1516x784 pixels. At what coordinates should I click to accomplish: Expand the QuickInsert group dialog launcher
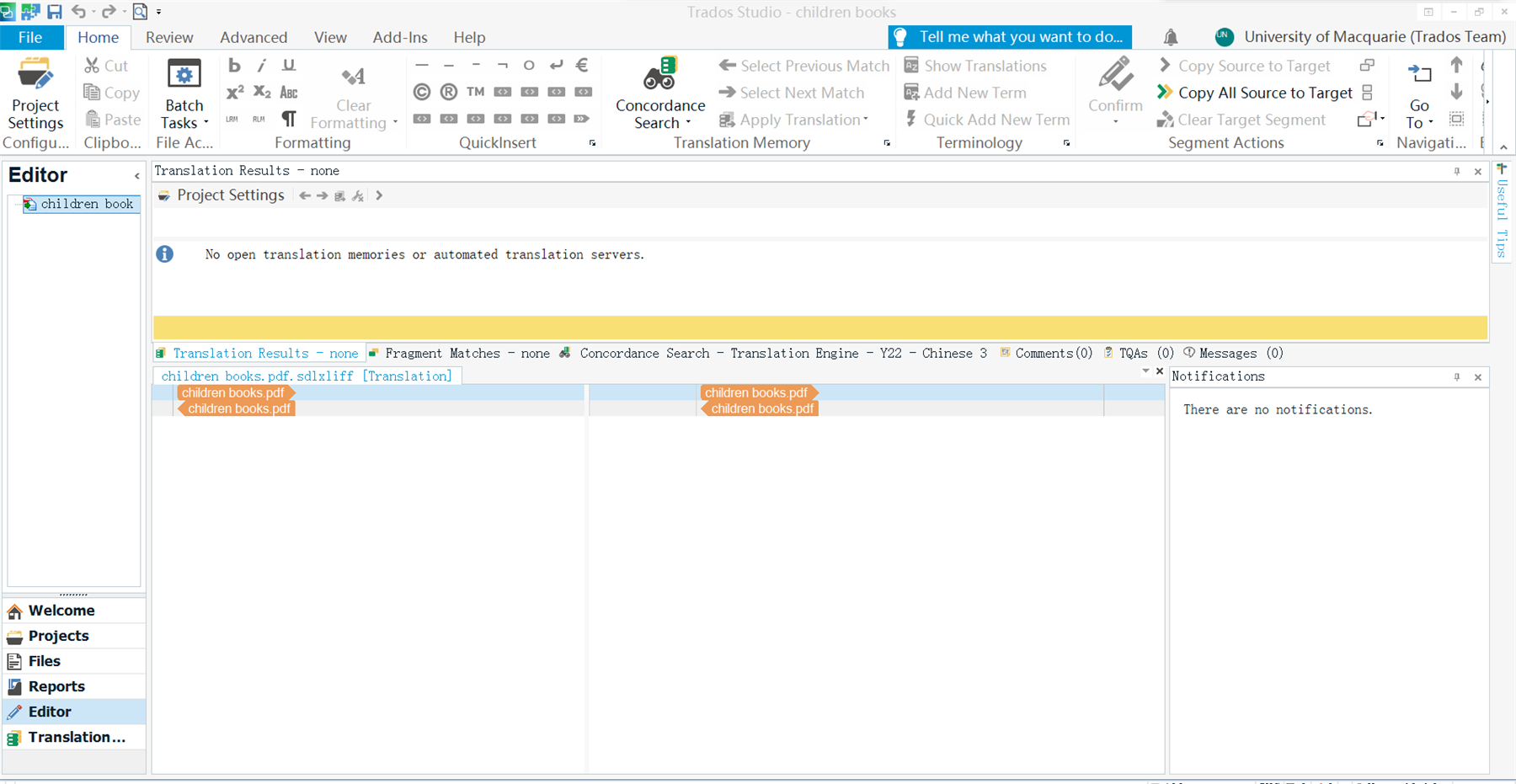pyautogui.click(x=592, y=143)
